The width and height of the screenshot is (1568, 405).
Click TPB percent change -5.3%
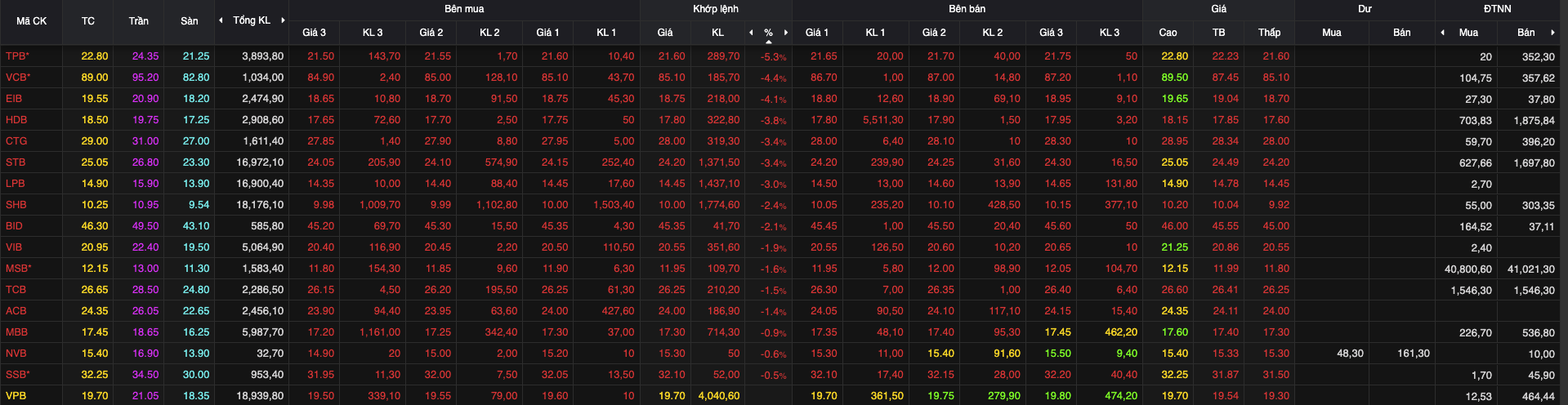coord(773,57)
